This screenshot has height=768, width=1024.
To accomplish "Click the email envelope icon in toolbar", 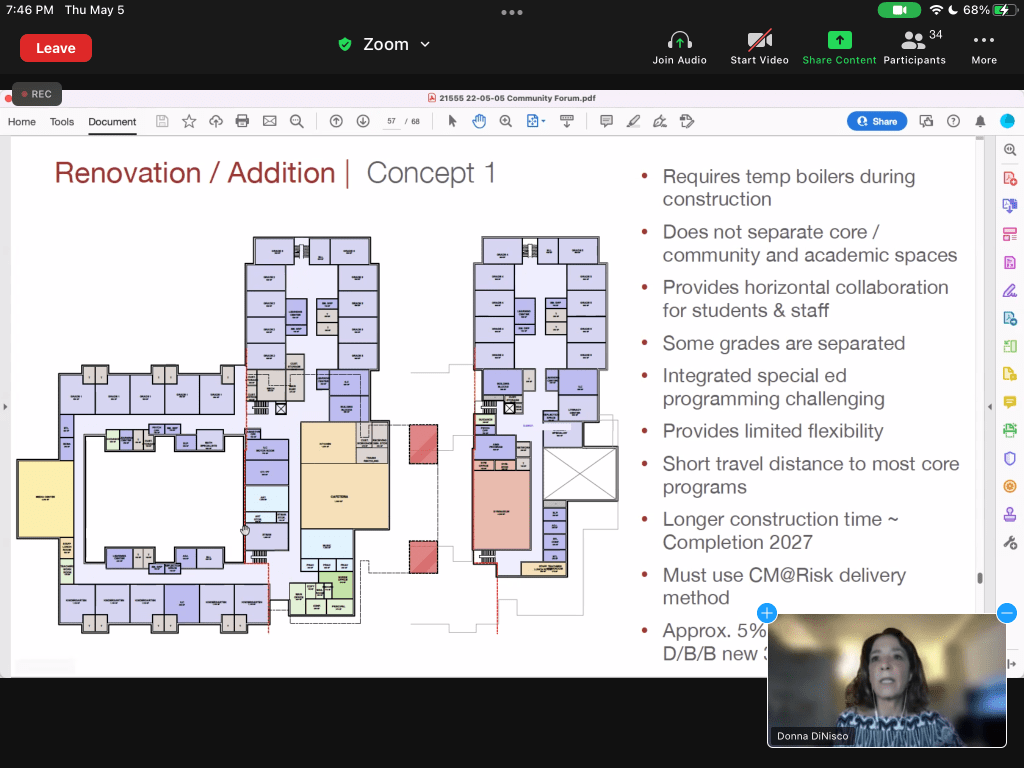I will point(269,121).
